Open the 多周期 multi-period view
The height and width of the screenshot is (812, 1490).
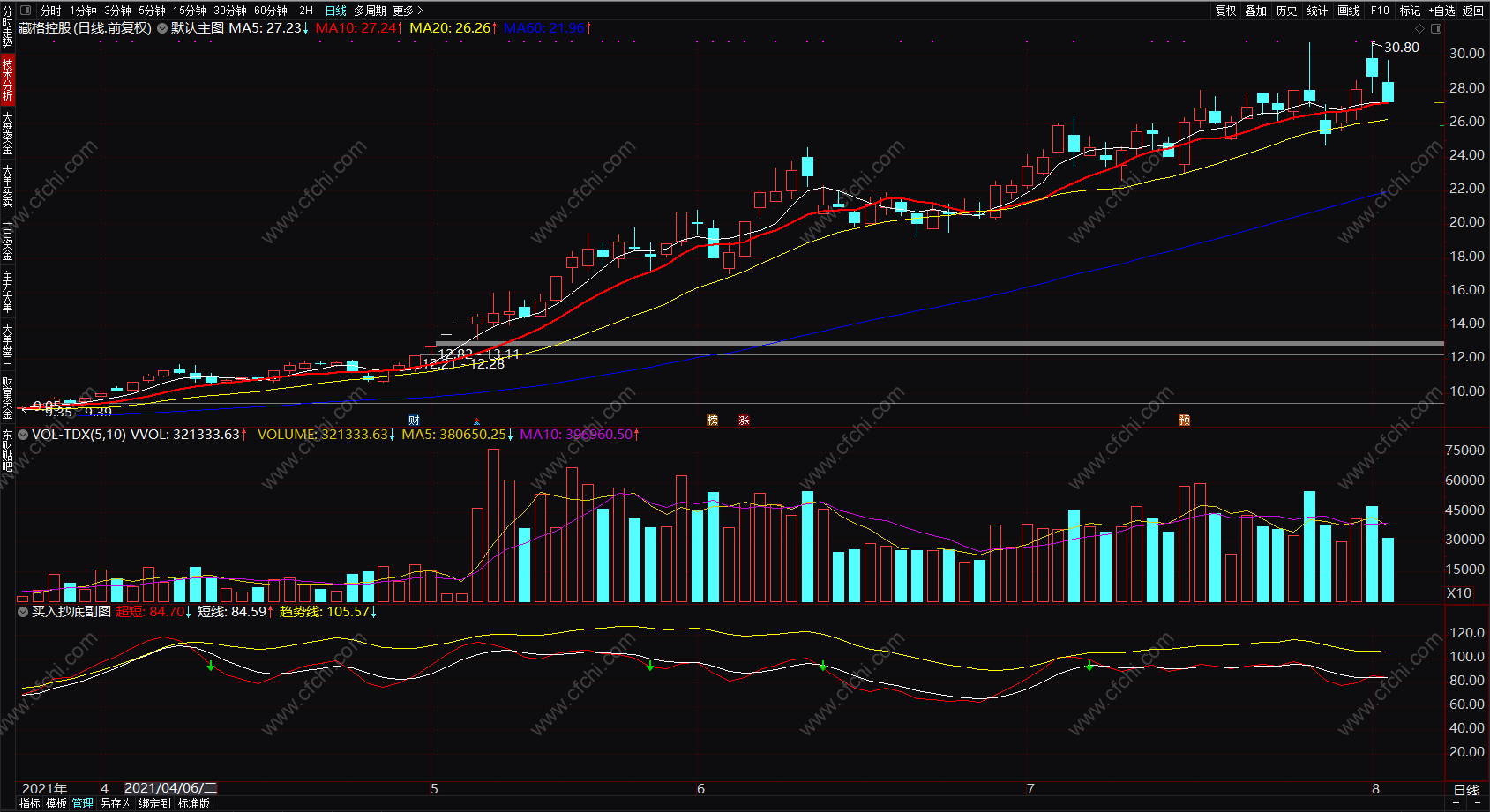point(371,11)
